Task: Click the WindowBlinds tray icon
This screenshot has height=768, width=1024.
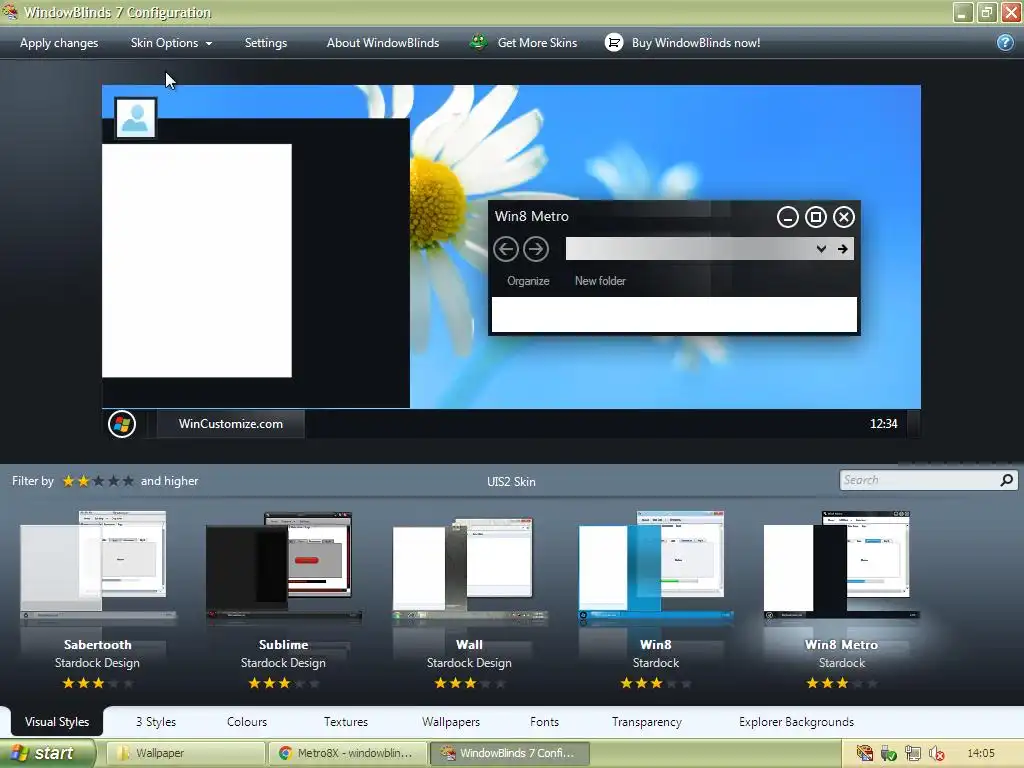Action: click(865, 754)
